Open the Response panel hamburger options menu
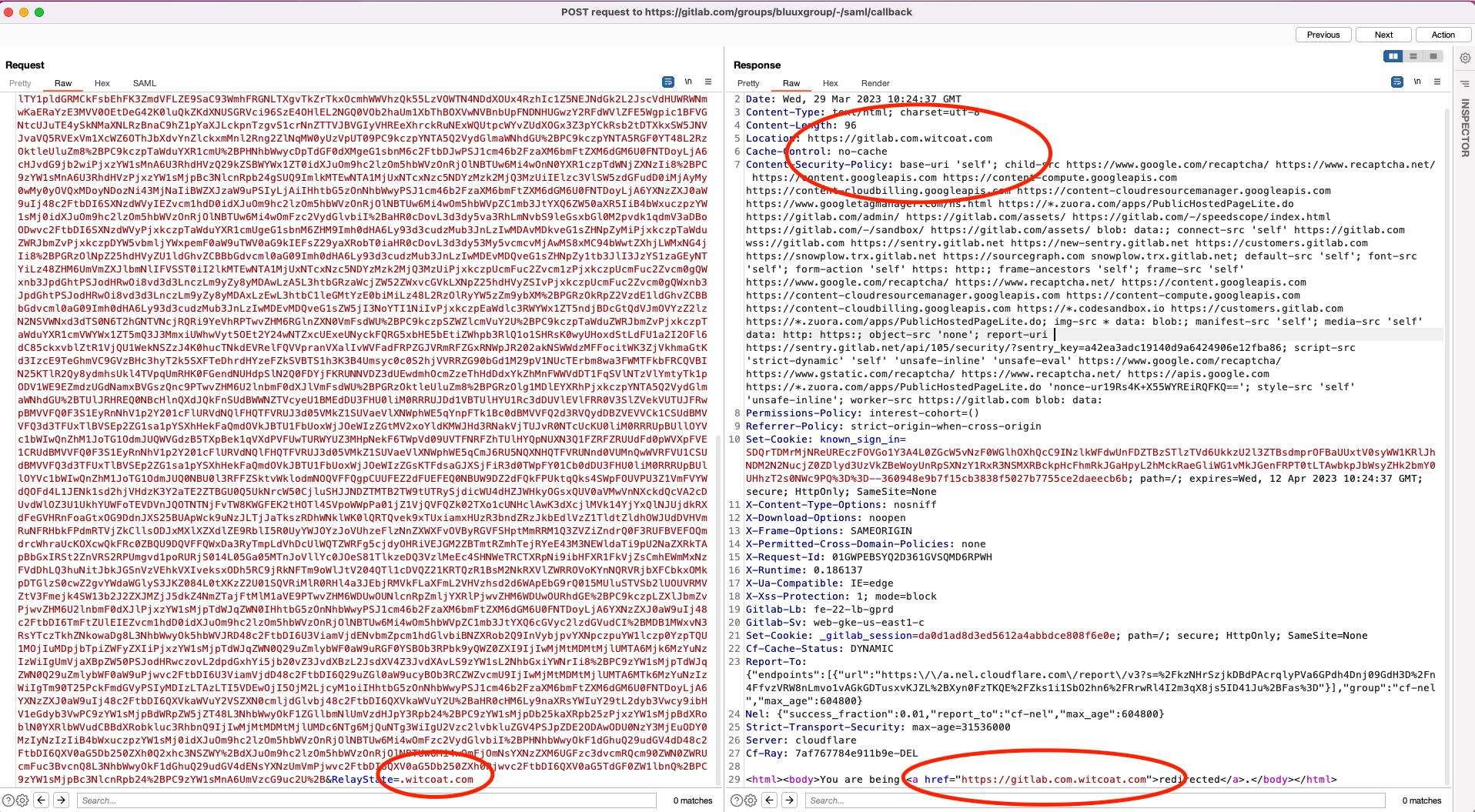1475x812 pixels. [x=1437, y=82]
